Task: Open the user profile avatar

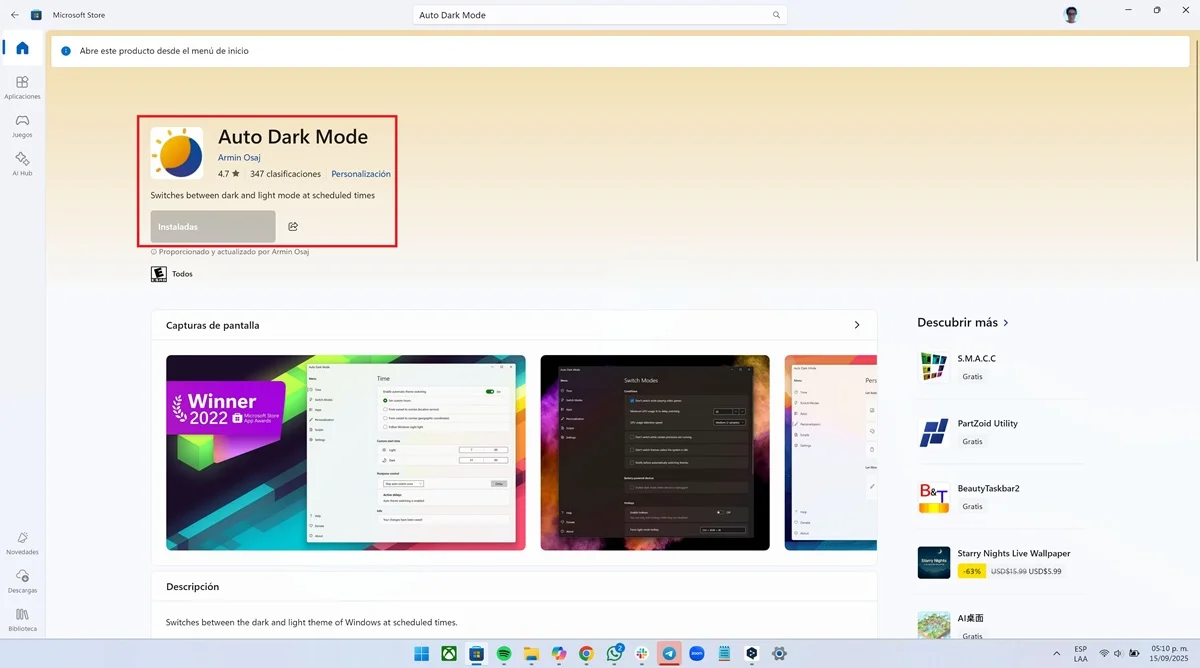Action: [1071, 15]
